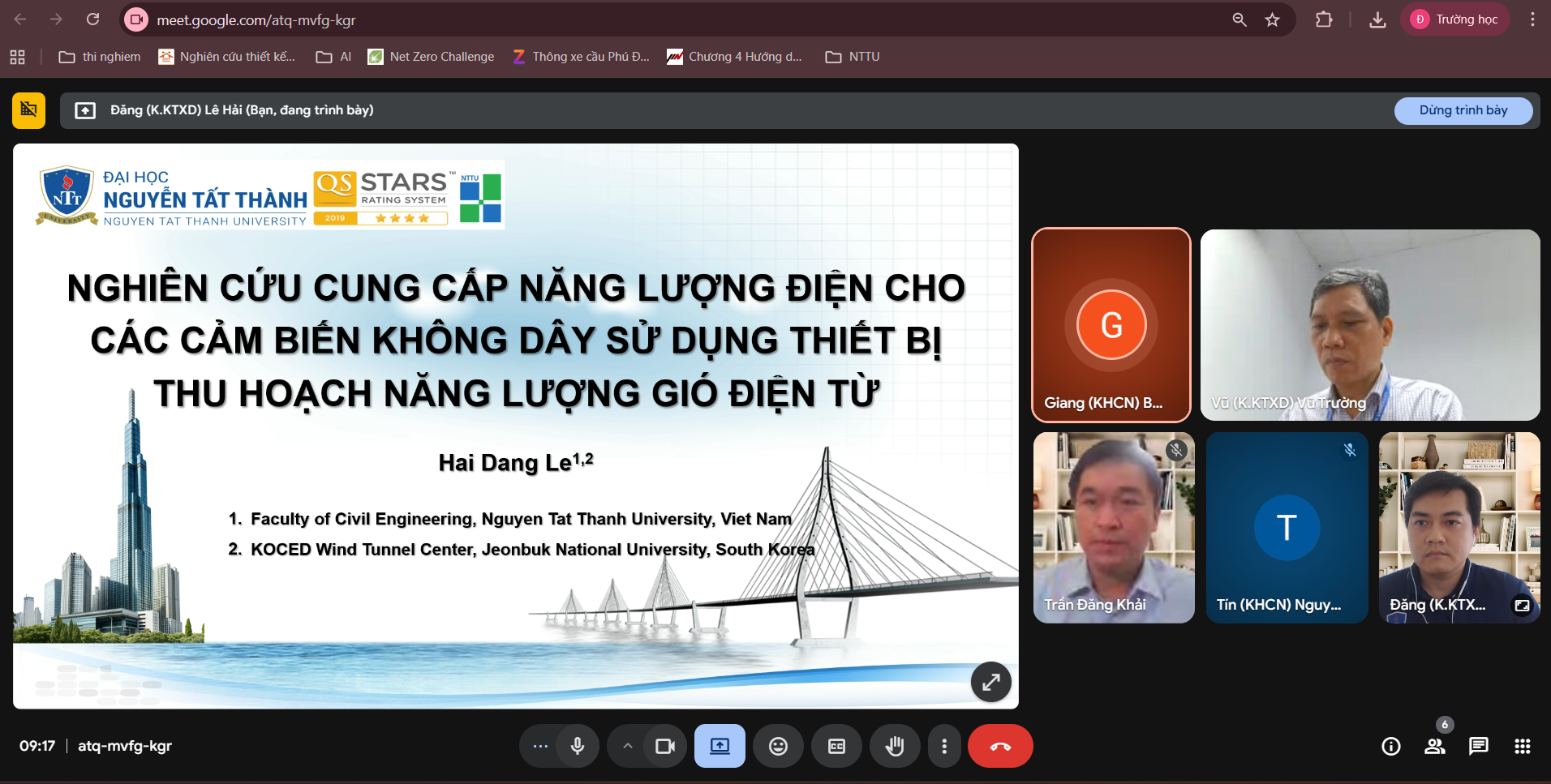Open the emoji reactions panel
1551x784 pixels.
click(x=778, y=746)
